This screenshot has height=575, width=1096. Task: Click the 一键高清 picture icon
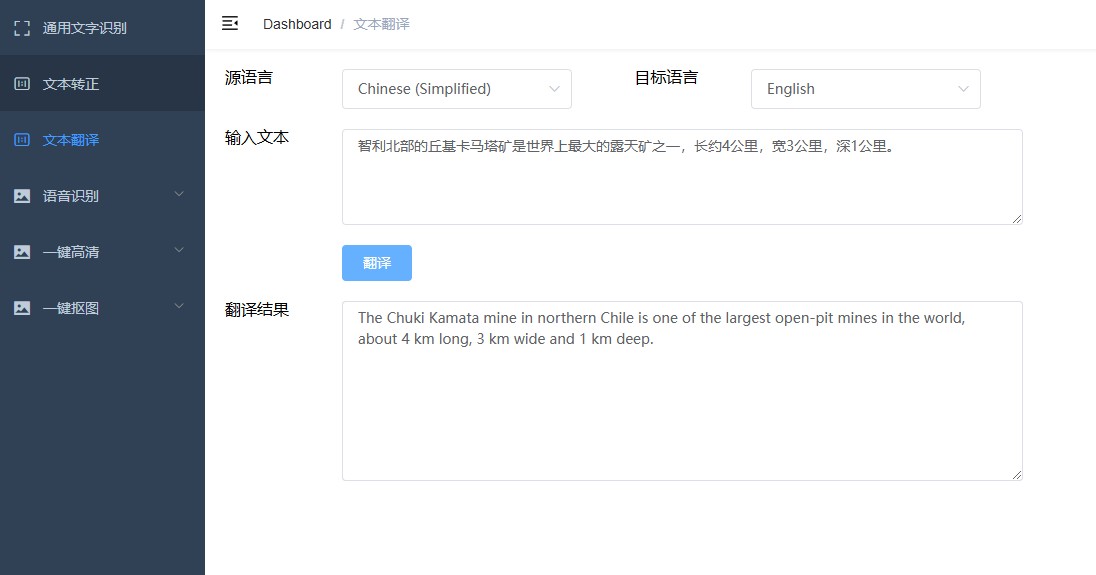pos(22,252)
